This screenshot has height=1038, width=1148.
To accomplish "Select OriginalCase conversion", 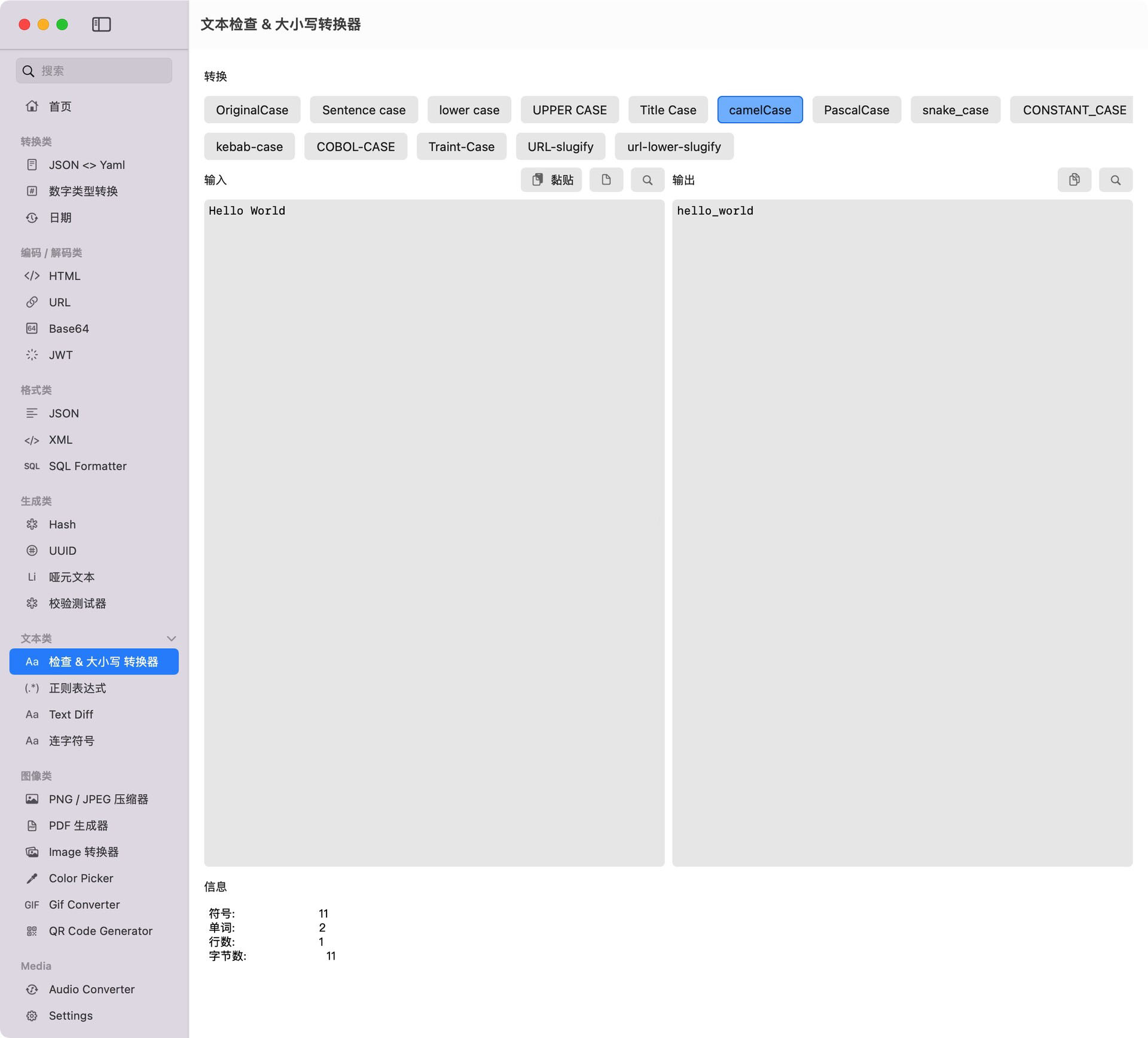I will tap(252, 110).
